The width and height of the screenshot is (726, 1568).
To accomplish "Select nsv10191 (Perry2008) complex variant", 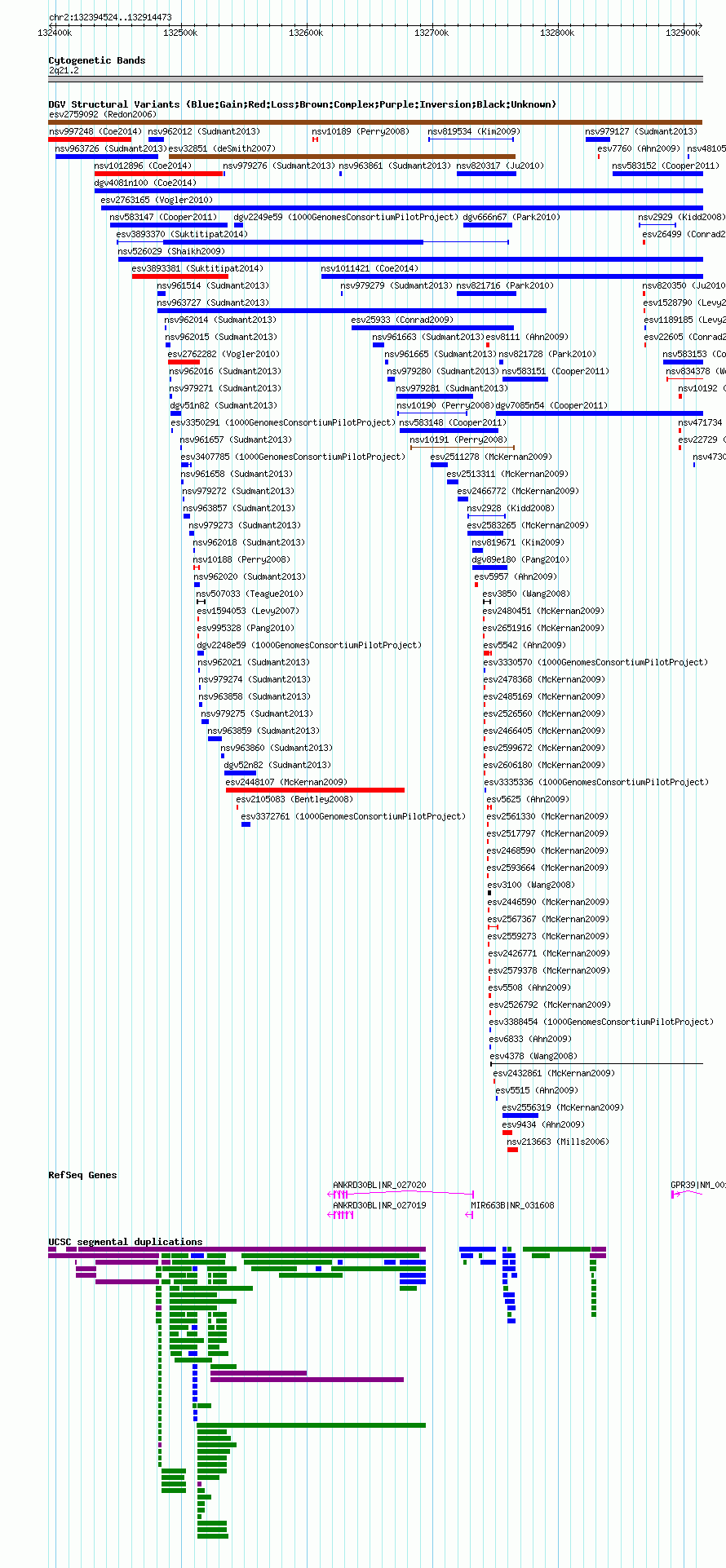I will (x=462, y=448).
